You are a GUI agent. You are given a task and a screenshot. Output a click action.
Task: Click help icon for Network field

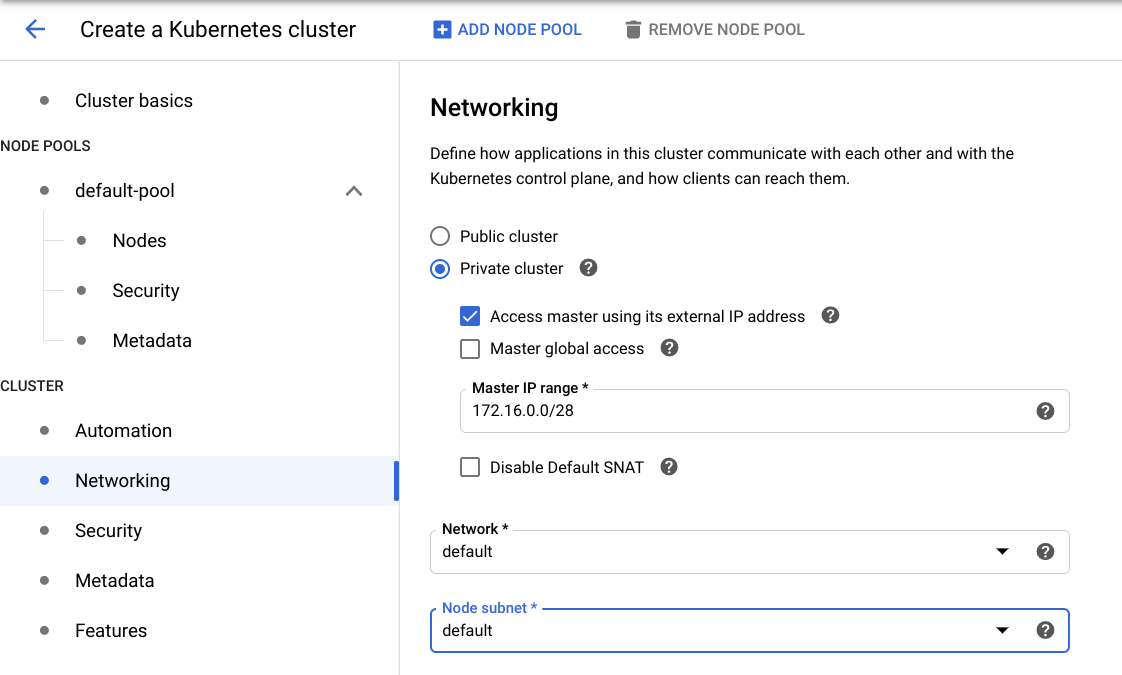pyautogui.click(x=1045, y=552)
